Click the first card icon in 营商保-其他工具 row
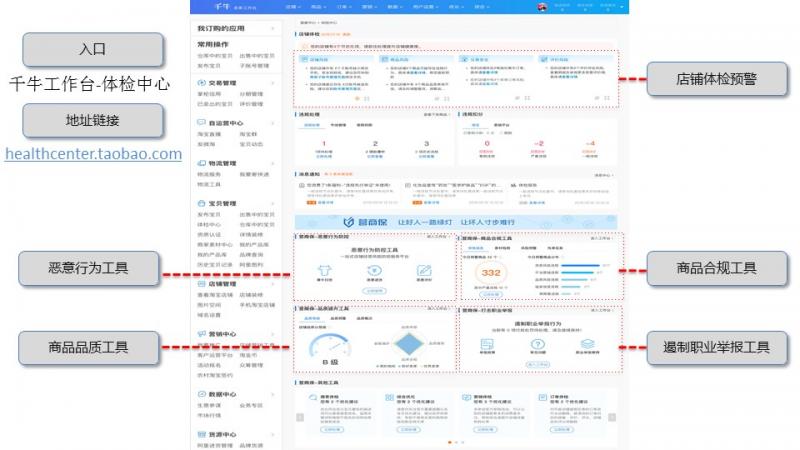Screen dimensions: 800x450 tap(313, 397)
